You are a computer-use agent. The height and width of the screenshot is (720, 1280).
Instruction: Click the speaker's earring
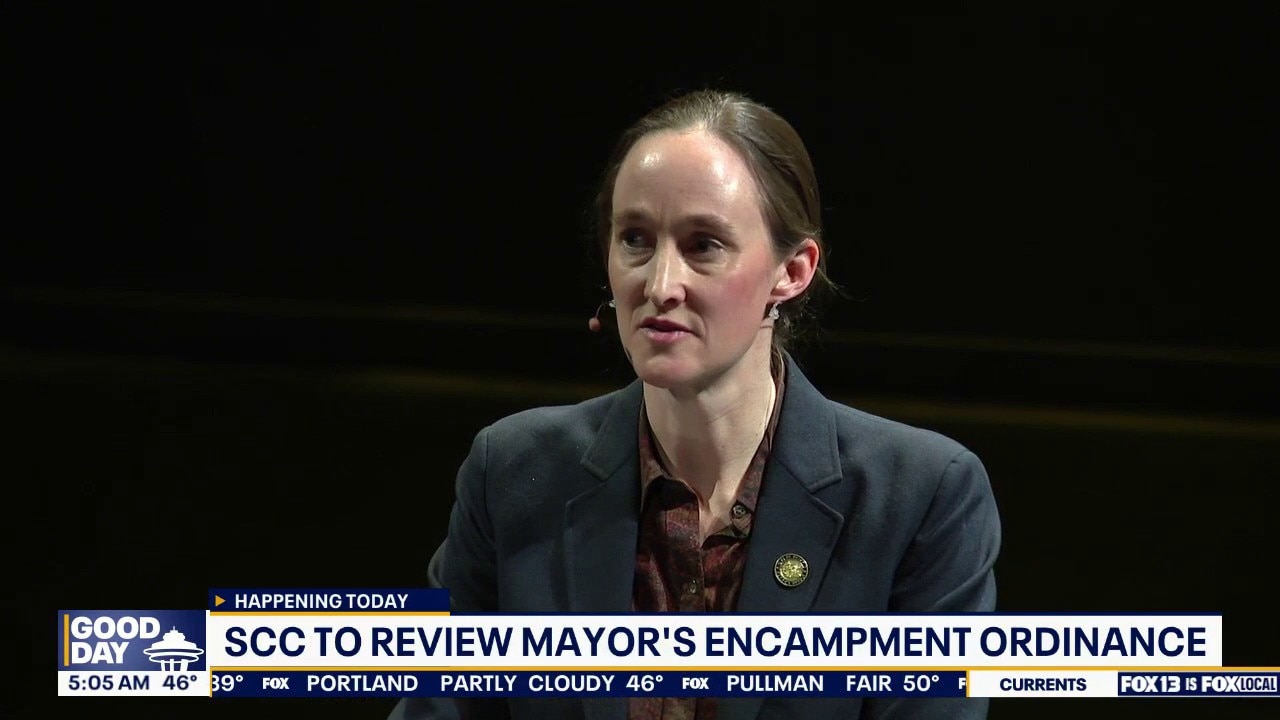773,311
